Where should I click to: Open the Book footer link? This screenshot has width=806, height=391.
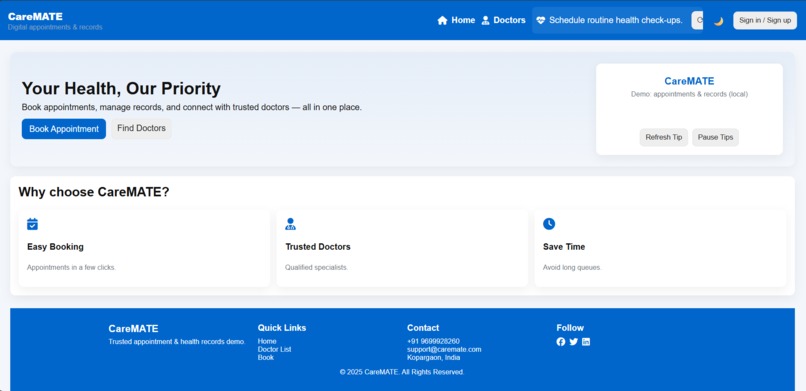pos(266,358)
